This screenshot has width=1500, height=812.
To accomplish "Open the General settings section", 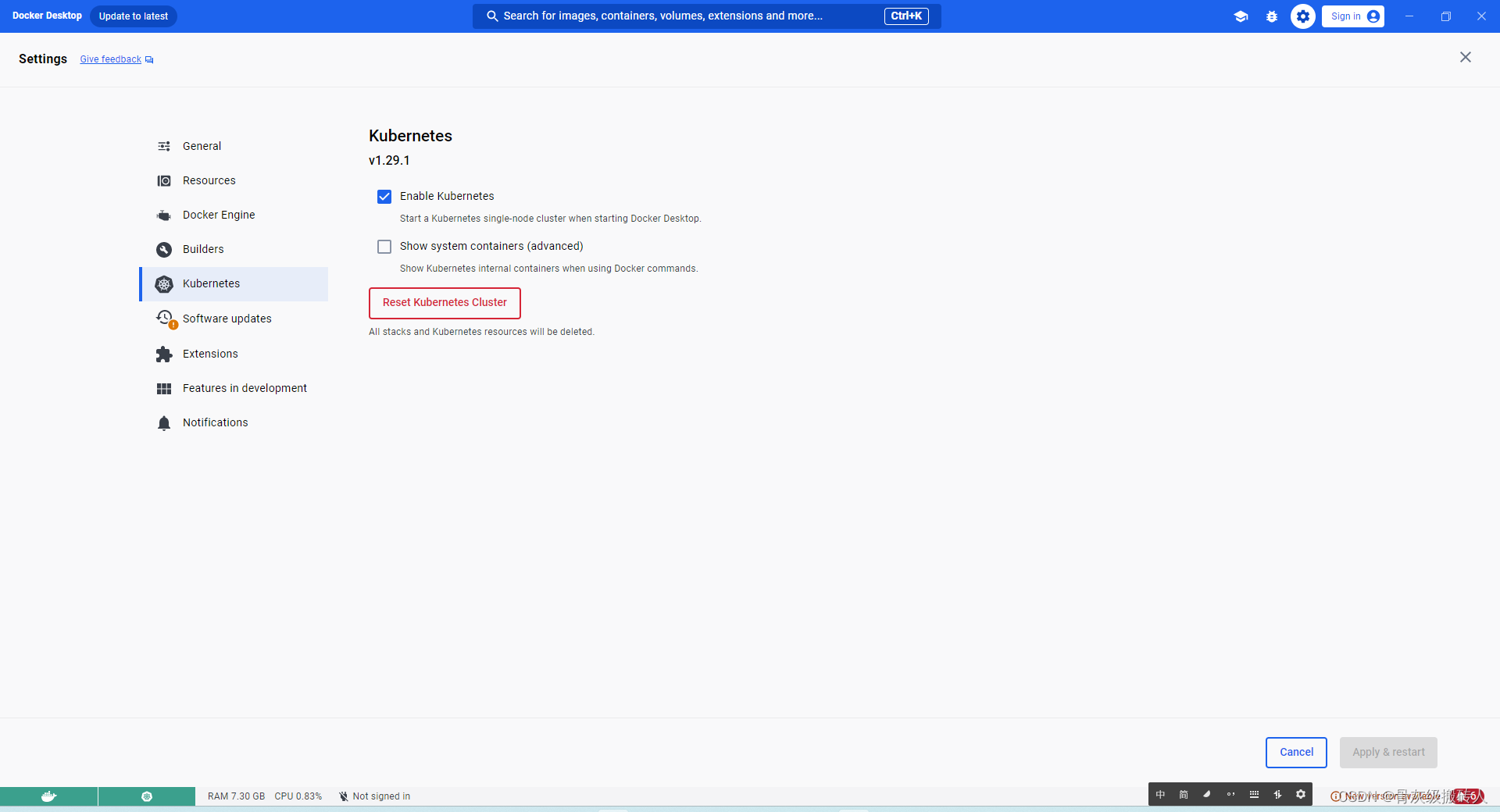I will click(234, 146).
